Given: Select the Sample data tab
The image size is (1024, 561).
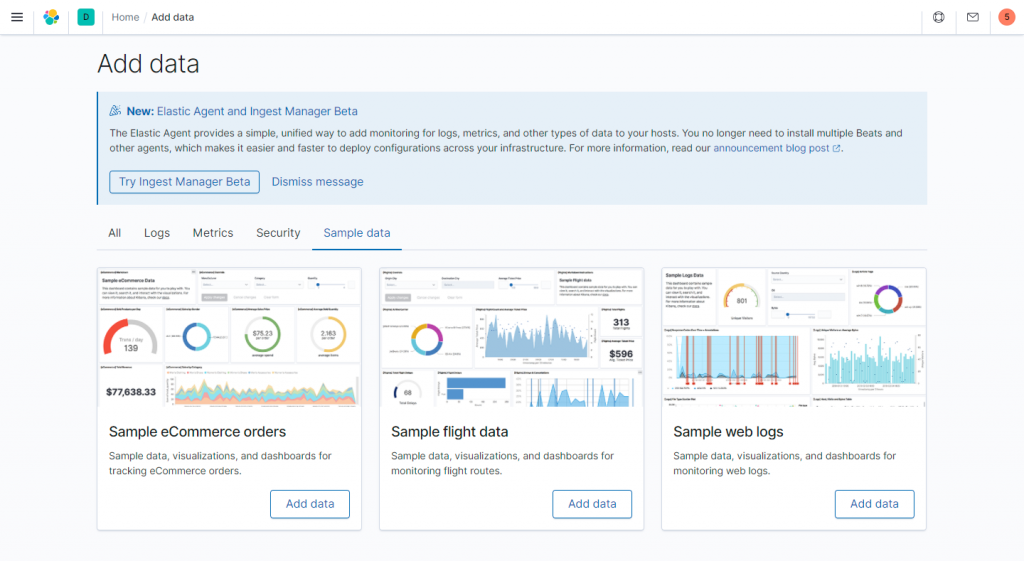Looking at the screenshot, I should point(357,233).
